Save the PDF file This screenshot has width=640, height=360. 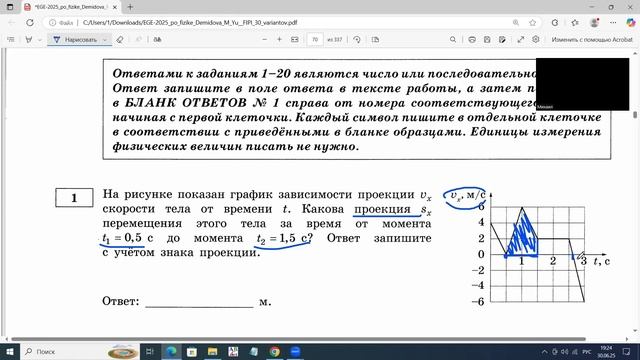point(487,40)
